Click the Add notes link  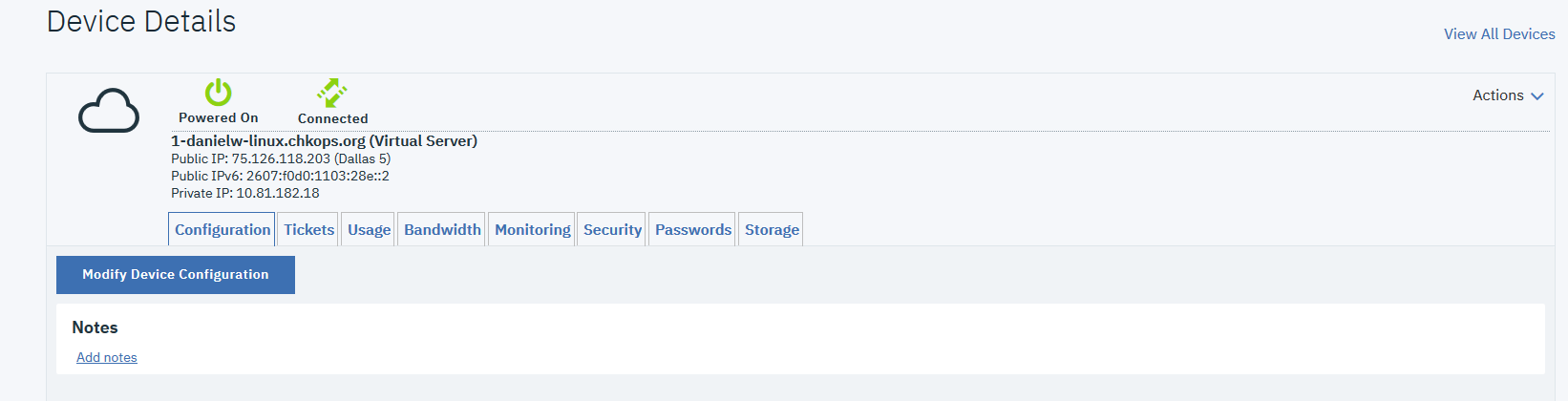(x=107, y=357)
